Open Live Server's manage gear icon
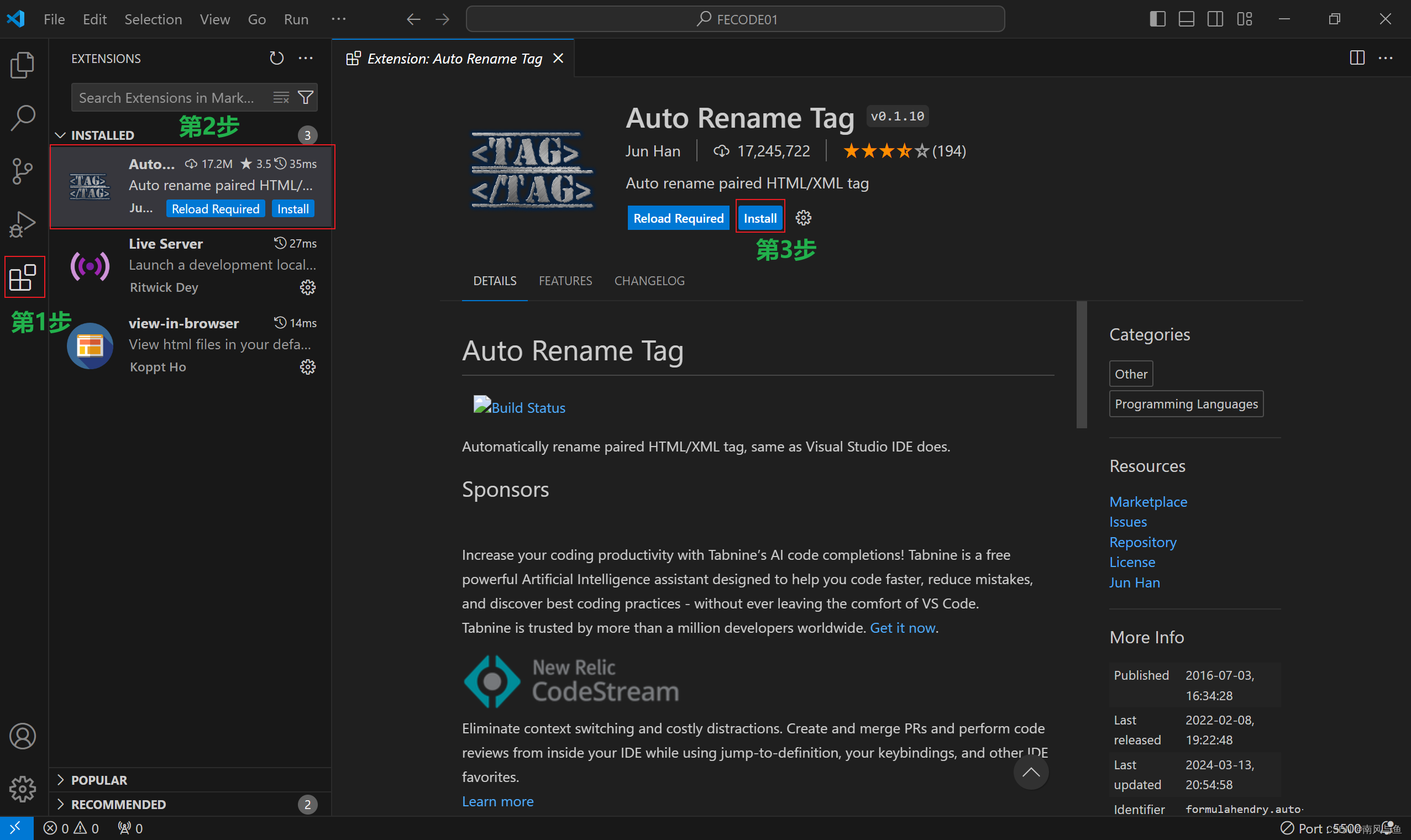Screen dimensions: 1411x840 307,287
